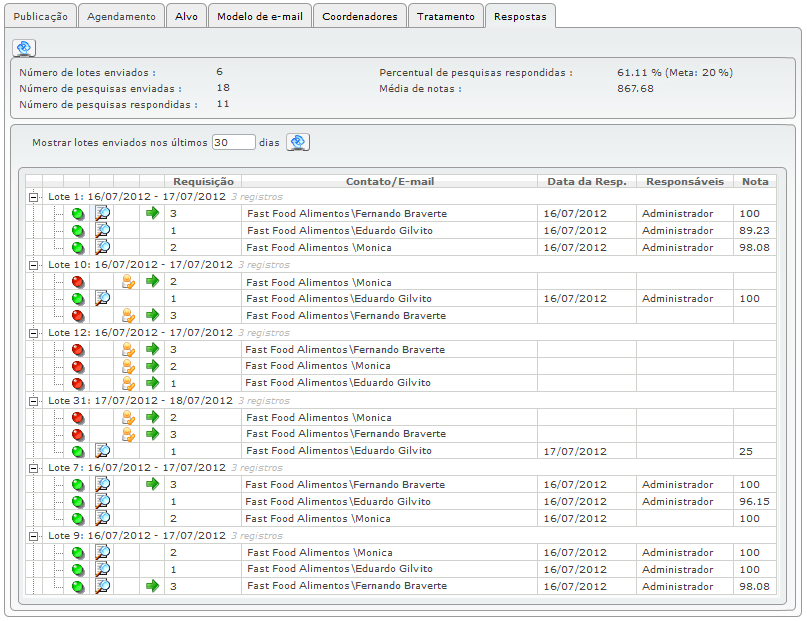This screenshot has height=621, width=807.
Task: Open the Modelo de e-mail tab
Action: (x=259, y=17)
